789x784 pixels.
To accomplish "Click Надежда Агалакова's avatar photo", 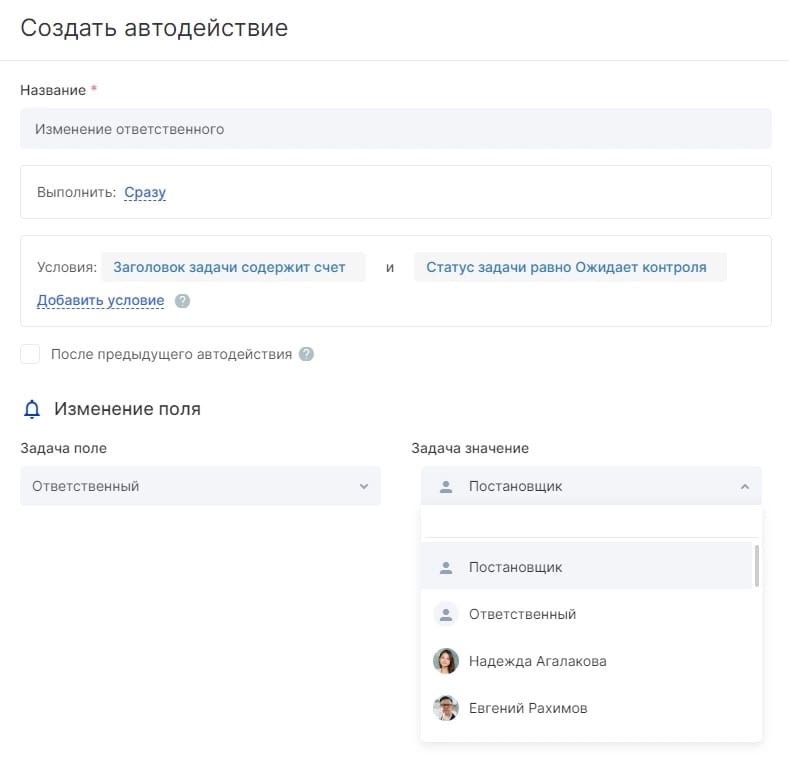I will click(446, 661).
